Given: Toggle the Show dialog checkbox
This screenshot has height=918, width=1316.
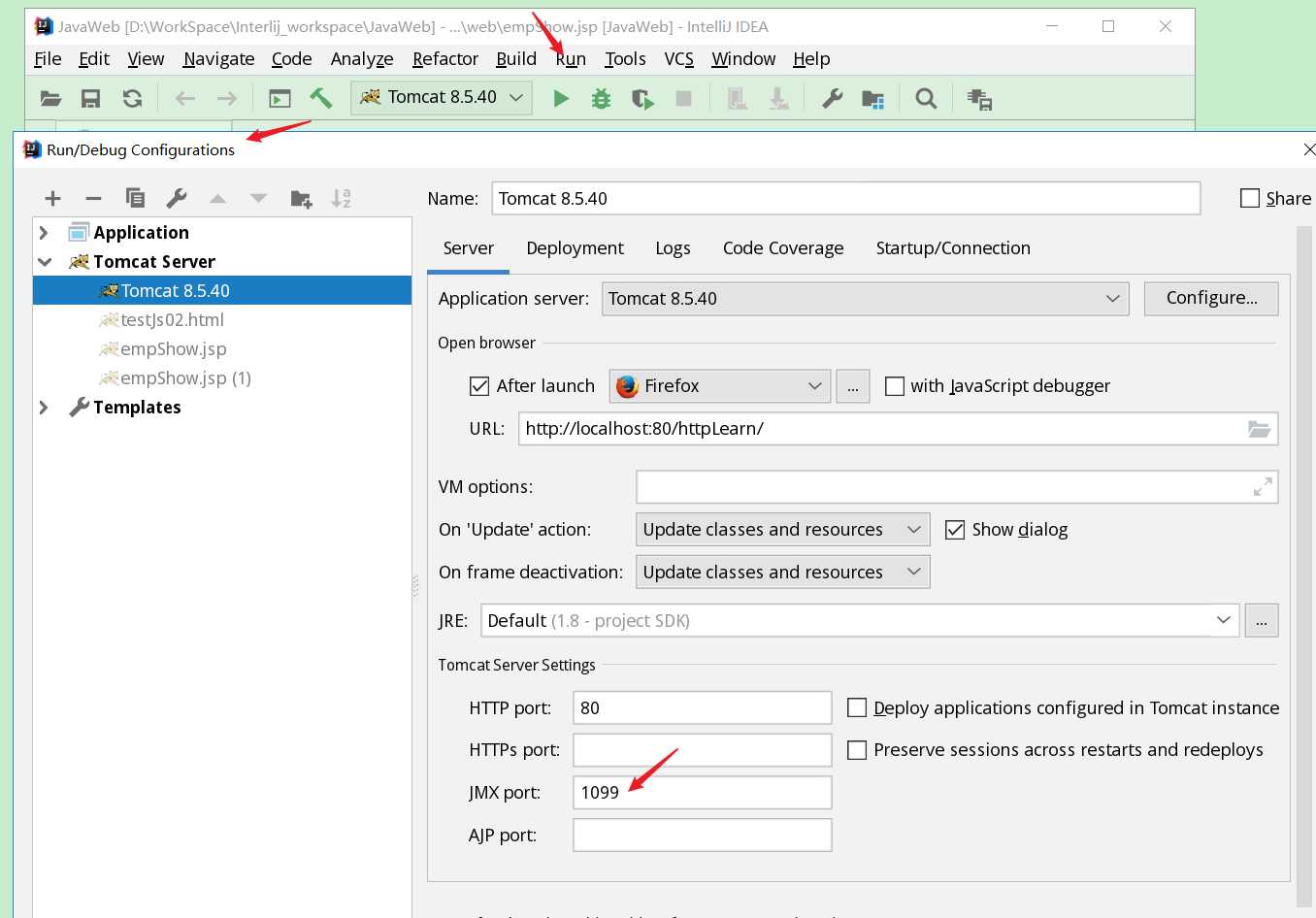Looking at the screenshot, I should [x=955, y=530].
